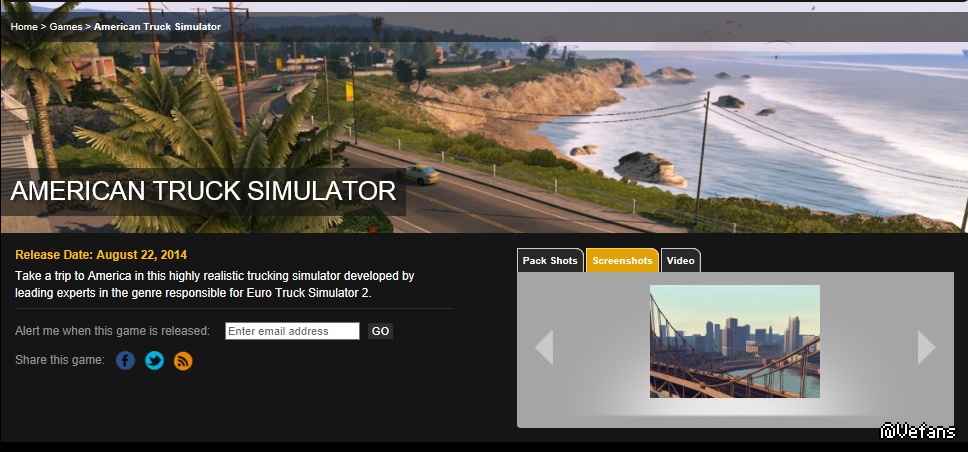Open the Video tab
This screenshot has width=968, height=452.
[x=680, y=261]
